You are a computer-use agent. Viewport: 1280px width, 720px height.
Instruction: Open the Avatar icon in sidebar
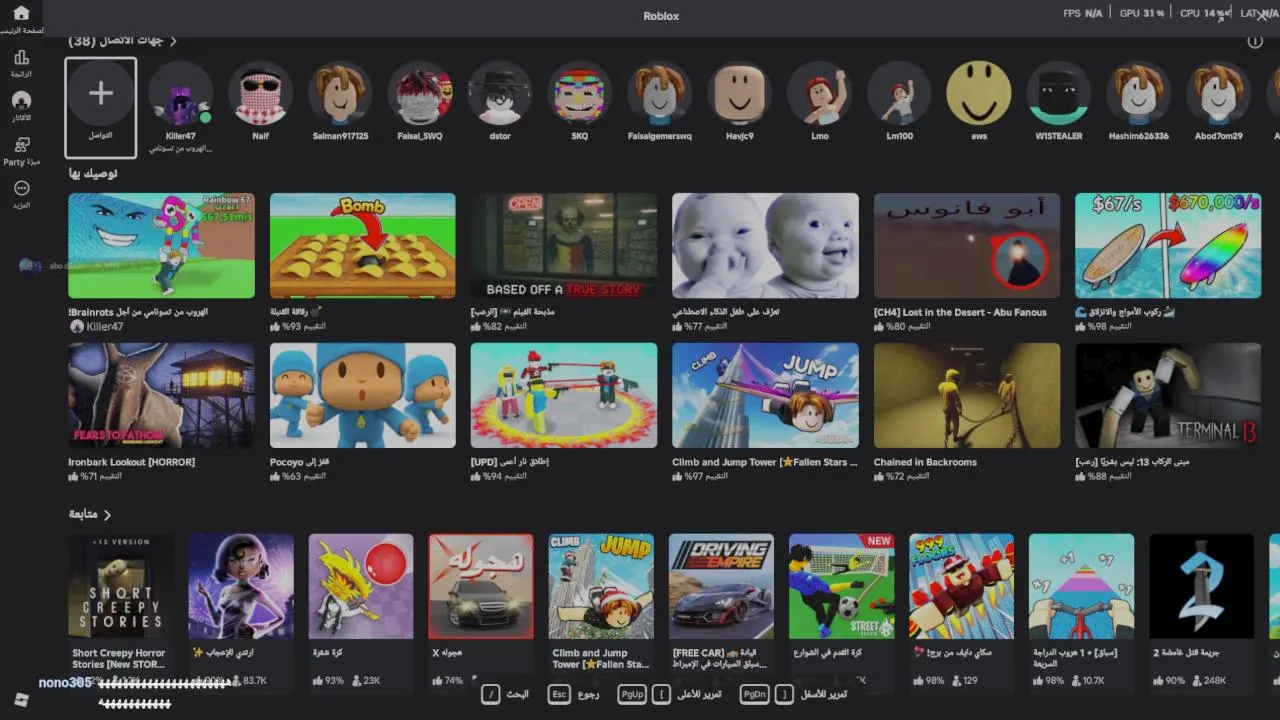pos(21,101)
